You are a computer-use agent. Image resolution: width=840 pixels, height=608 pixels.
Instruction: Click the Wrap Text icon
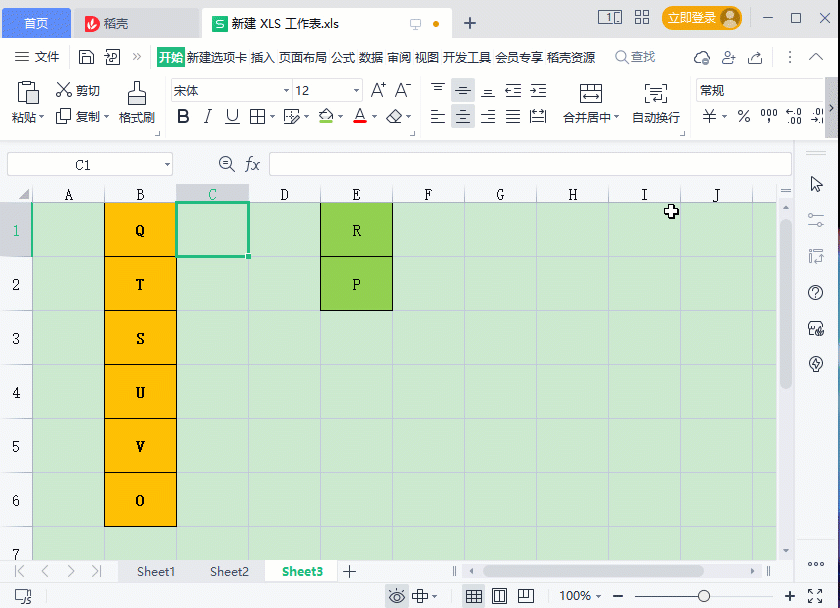656,93
